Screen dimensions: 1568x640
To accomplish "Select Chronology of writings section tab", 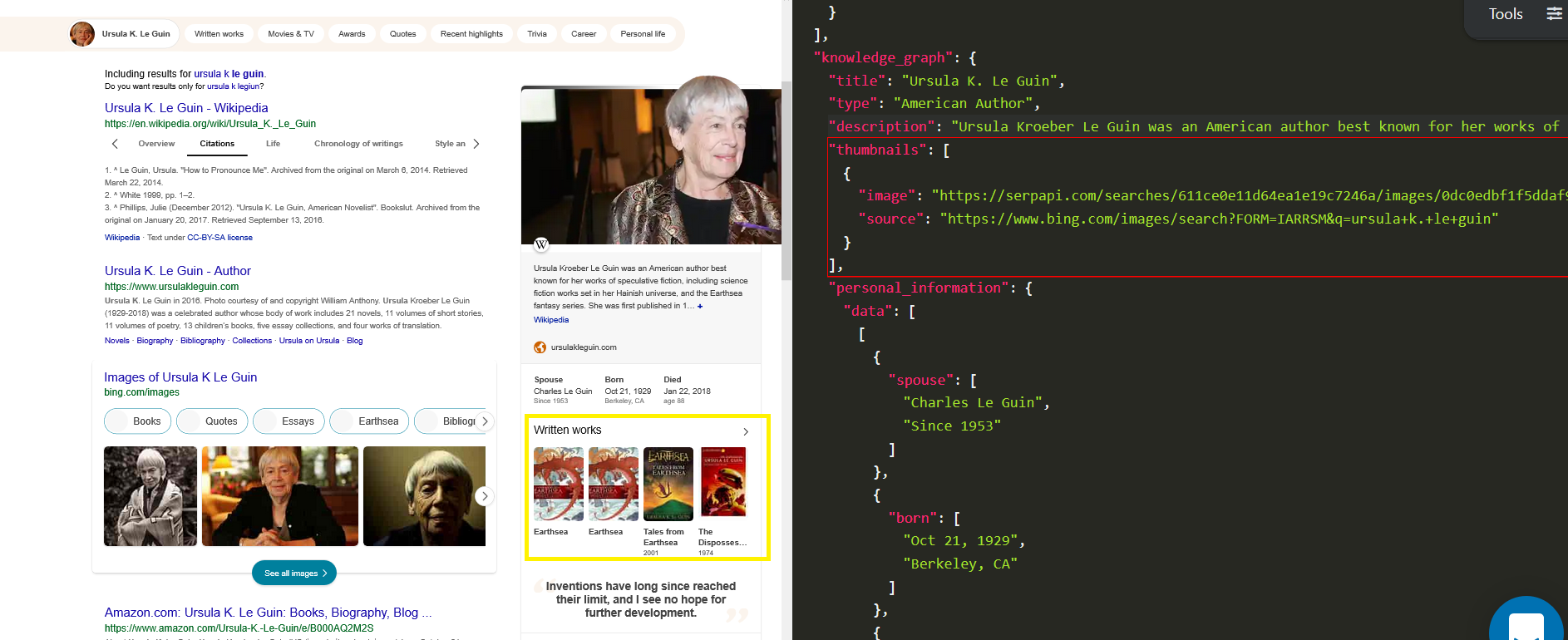I will 358,144.
